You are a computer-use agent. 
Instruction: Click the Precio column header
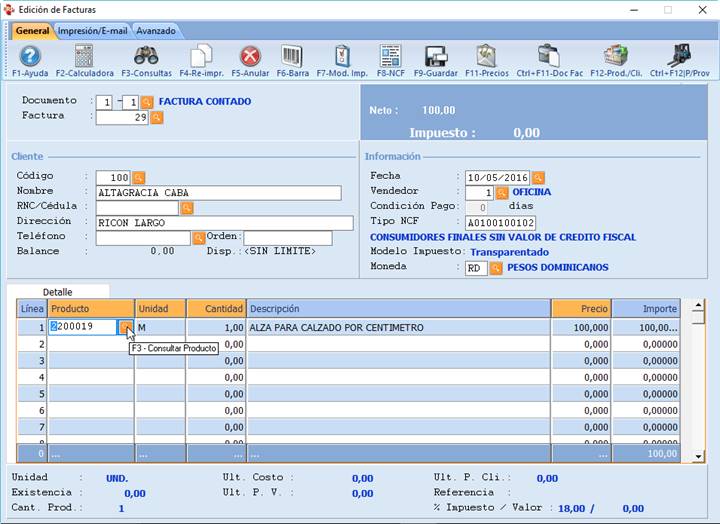click(581, 309)
